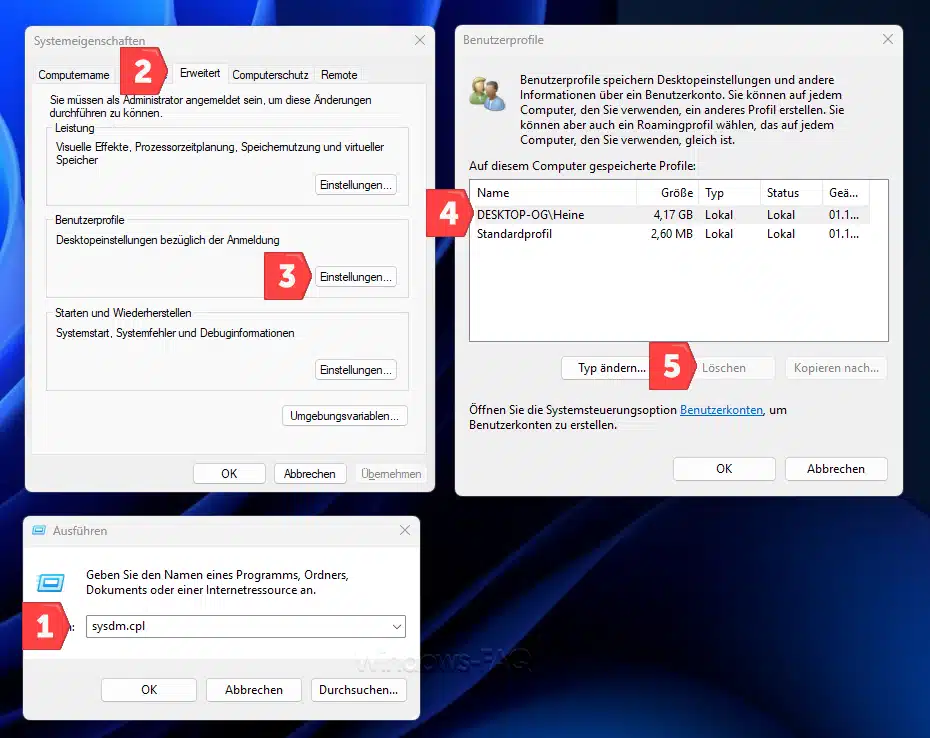
Task: Click the Umgebungsvariablen button
Action: [x=345, y=415]
